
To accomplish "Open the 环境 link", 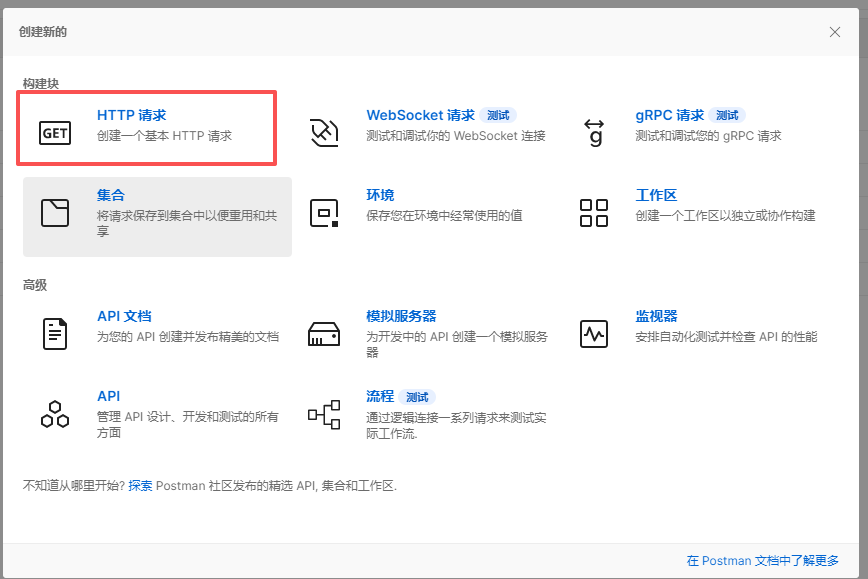I will tap(380, 195).
